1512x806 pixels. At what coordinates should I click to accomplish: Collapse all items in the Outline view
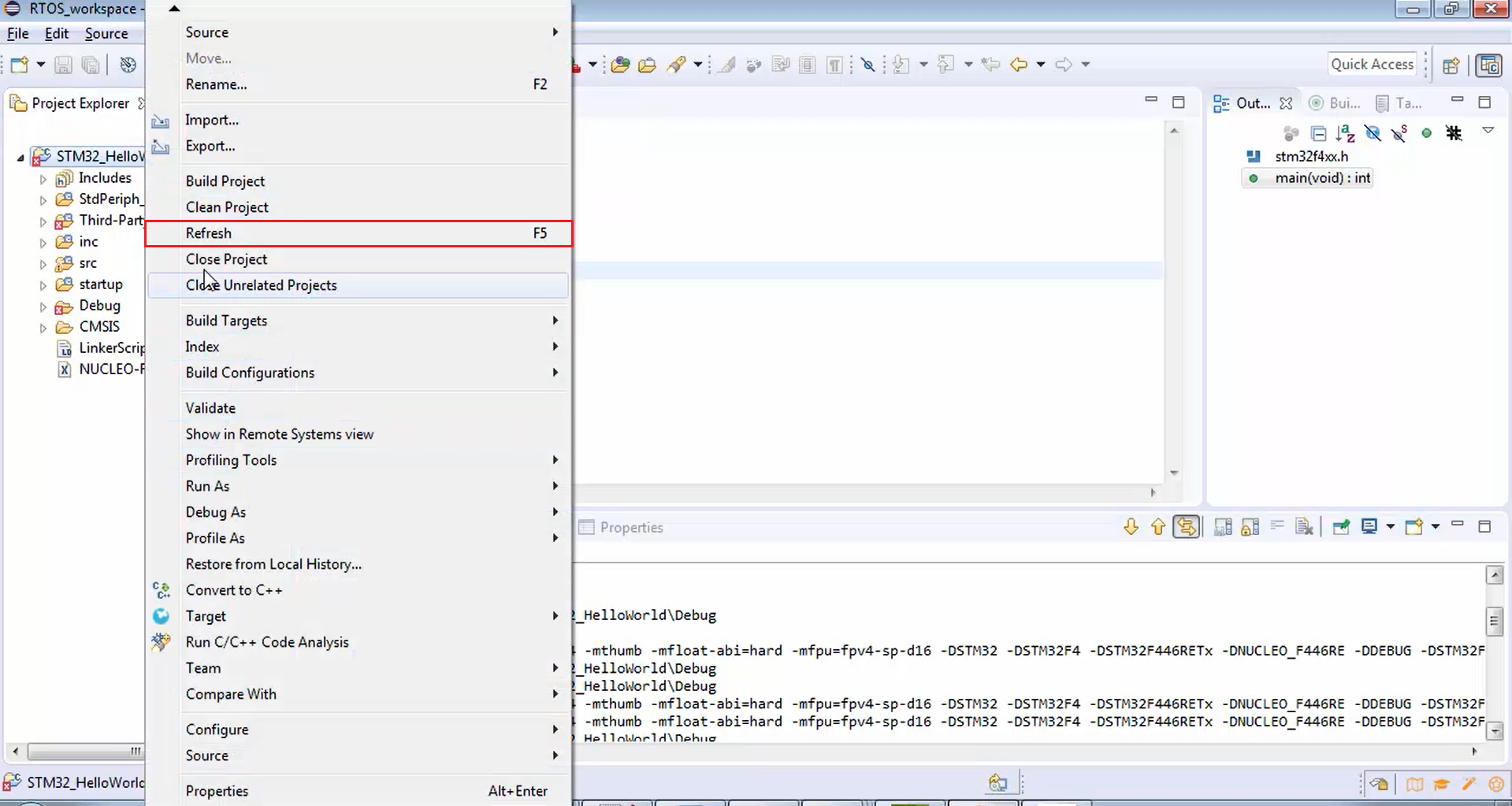tap(1318, 133)
